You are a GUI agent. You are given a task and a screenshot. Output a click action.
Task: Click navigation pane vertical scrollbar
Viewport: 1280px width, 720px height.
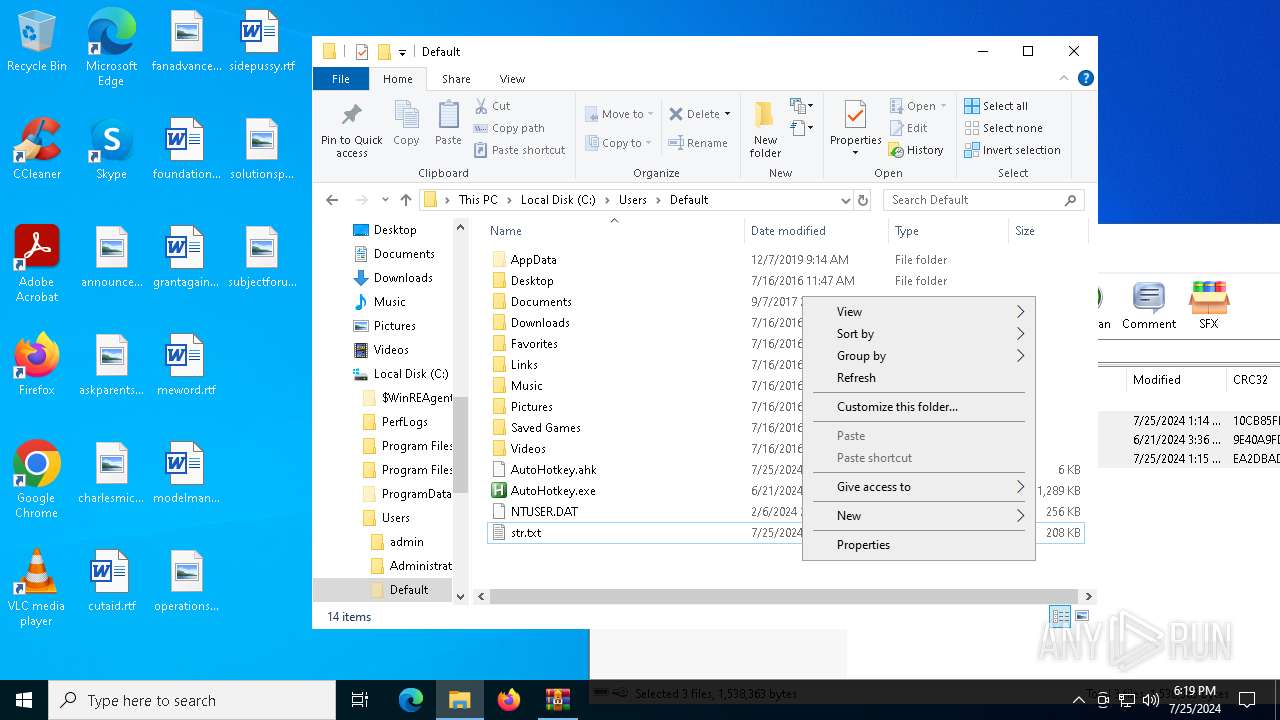460,445
